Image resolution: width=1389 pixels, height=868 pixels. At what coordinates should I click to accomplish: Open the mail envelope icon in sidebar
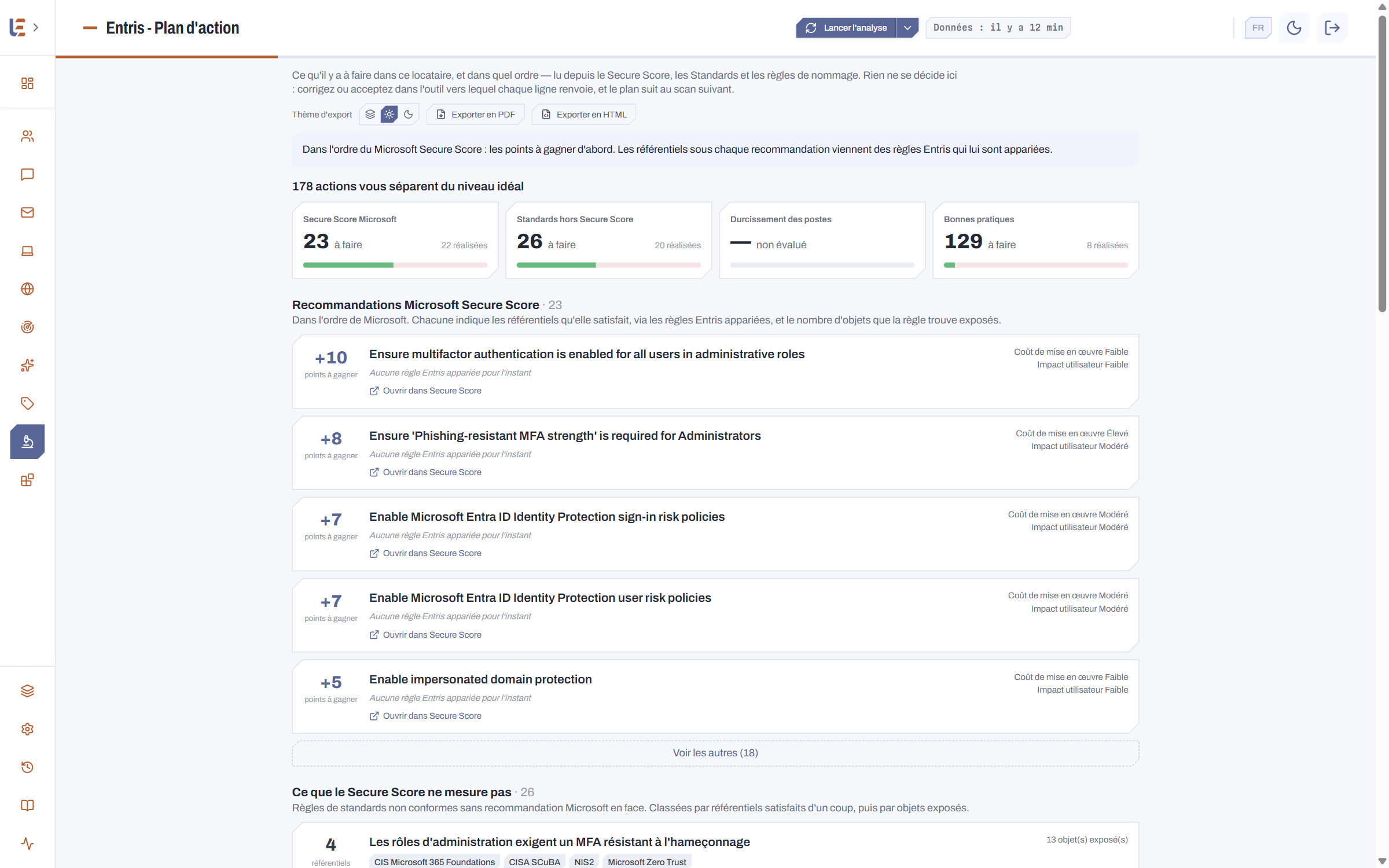pos(27,212)
